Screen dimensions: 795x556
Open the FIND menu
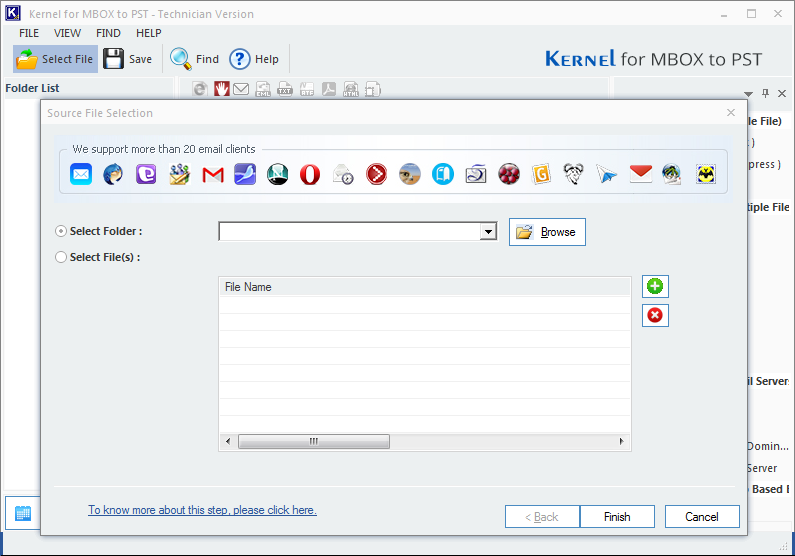[x=109, y=33]
